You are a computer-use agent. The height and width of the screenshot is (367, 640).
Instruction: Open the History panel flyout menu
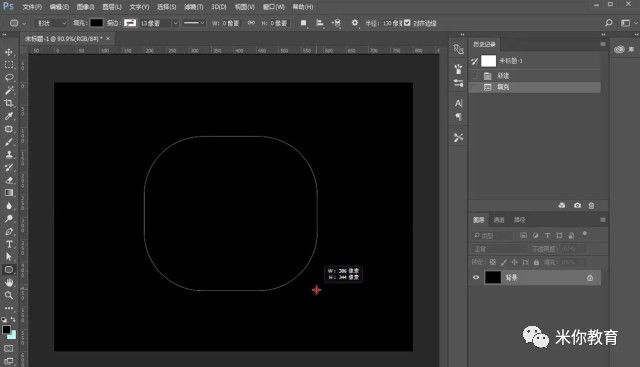click(603, 44)
